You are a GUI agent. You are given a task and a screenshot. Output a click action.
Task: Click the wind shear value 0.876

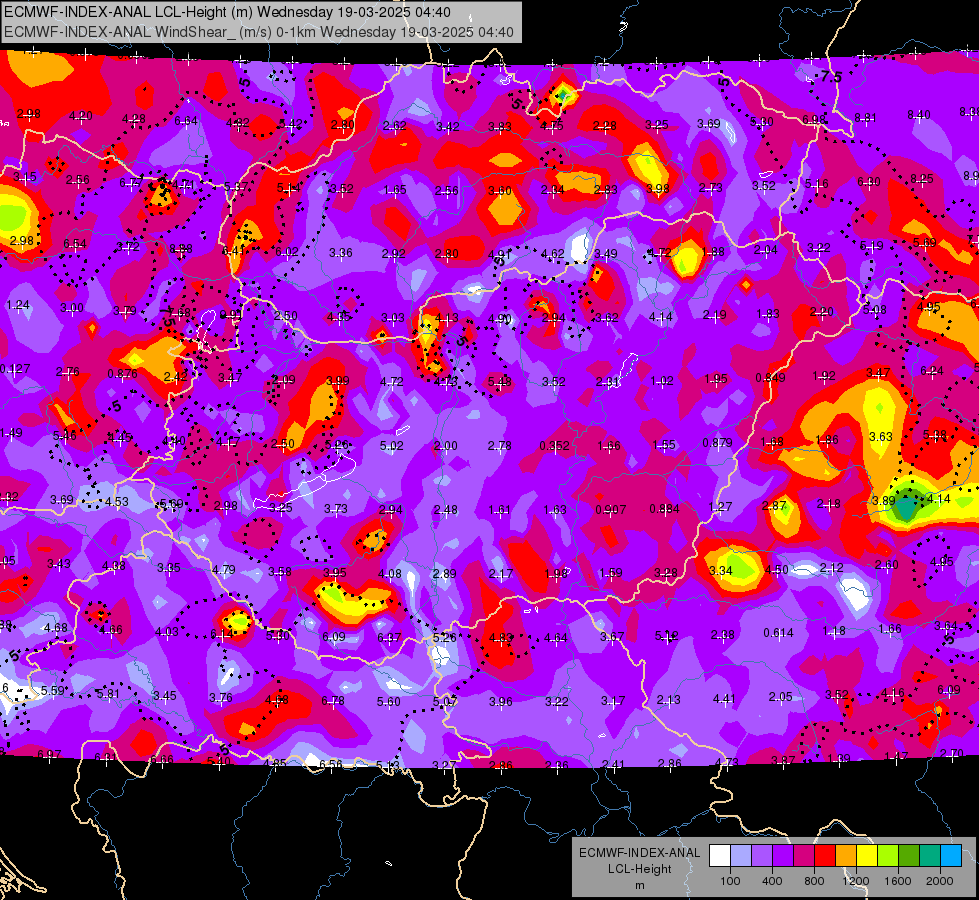pos(122,373)
